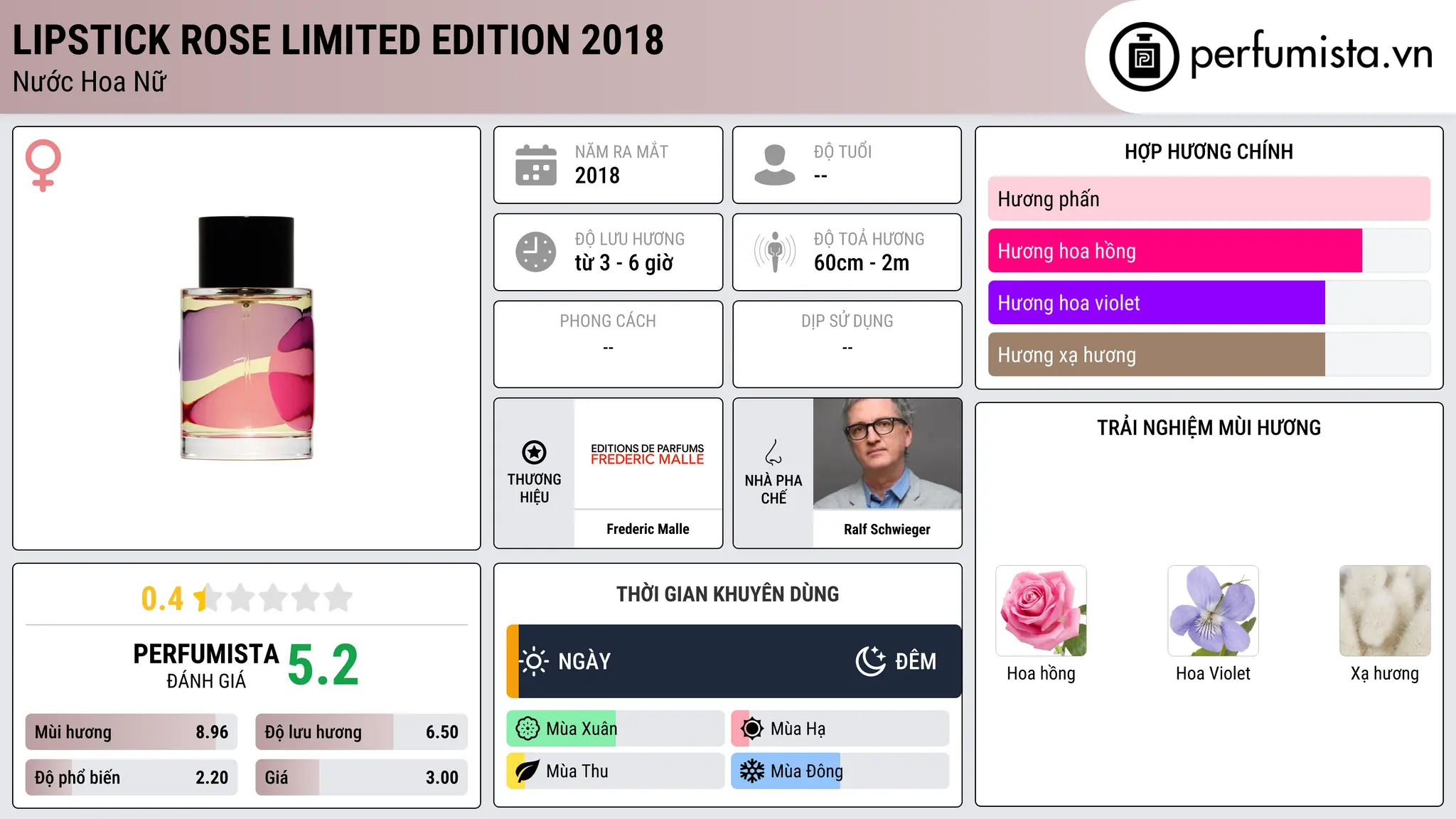Click the Hoa Violet note caption
This screenshot has width=1456, height=819.
point(1213,673)
